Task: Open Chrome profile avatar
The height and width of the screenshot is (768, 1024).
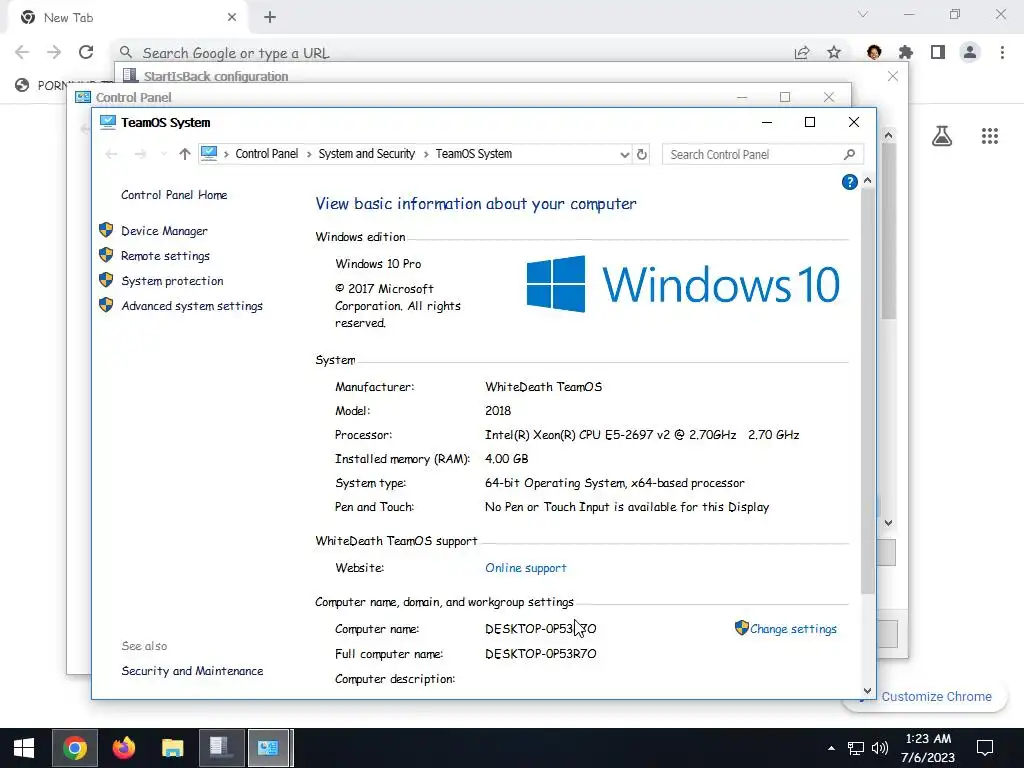Action: pyautogui.click(x=970, y=52)
